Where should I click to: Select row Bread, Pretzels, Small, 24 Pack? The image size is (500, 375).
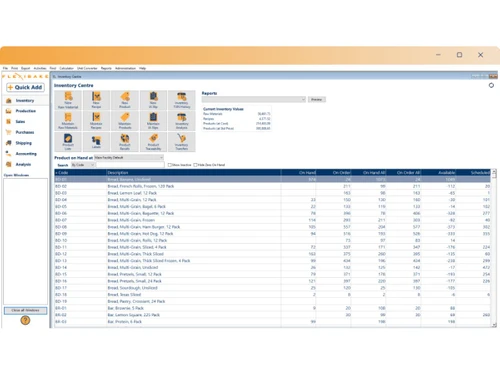pos(272,281)
